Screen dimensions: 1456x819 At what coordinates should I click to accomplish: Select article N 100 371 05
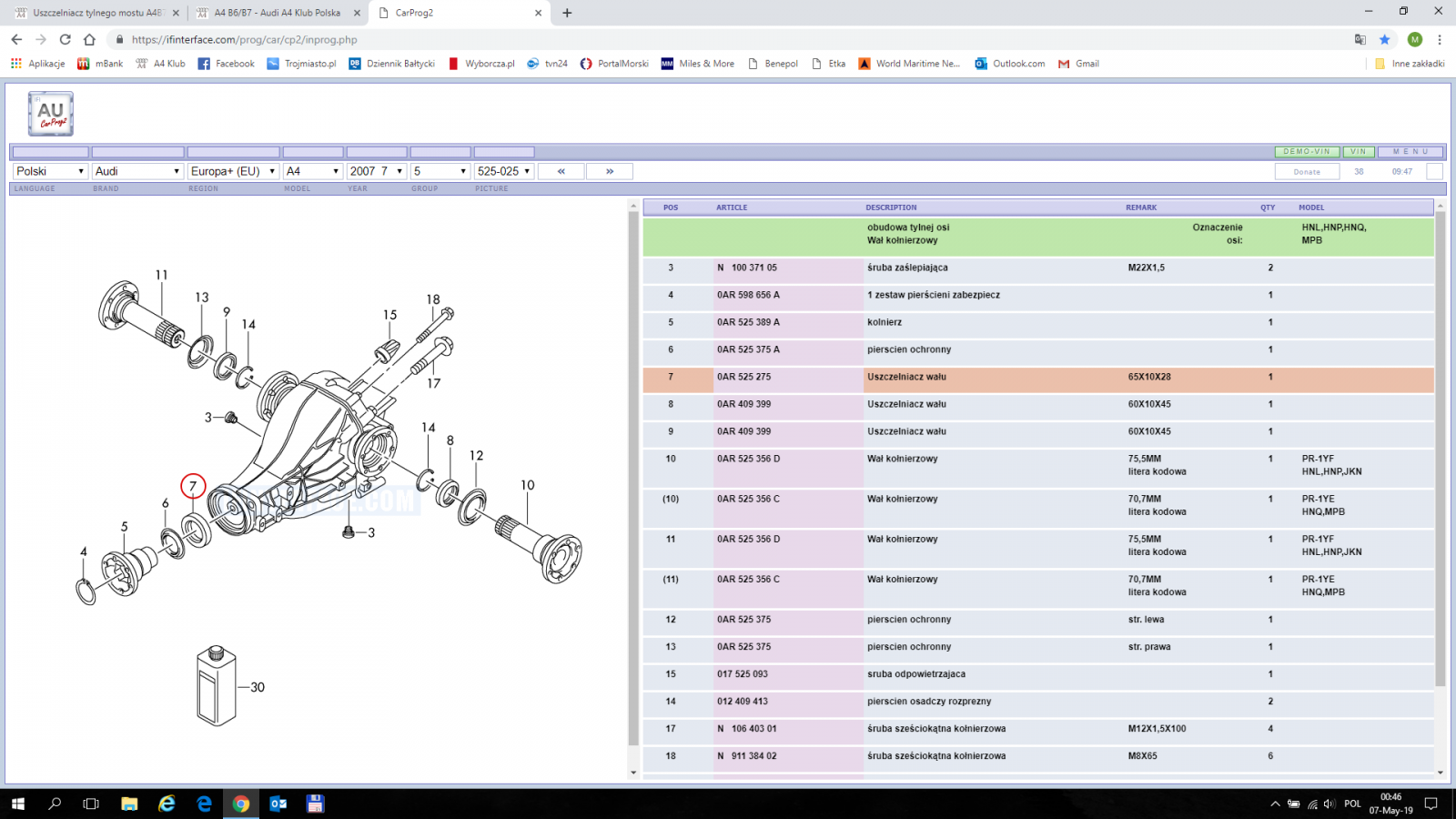point(747,268)
